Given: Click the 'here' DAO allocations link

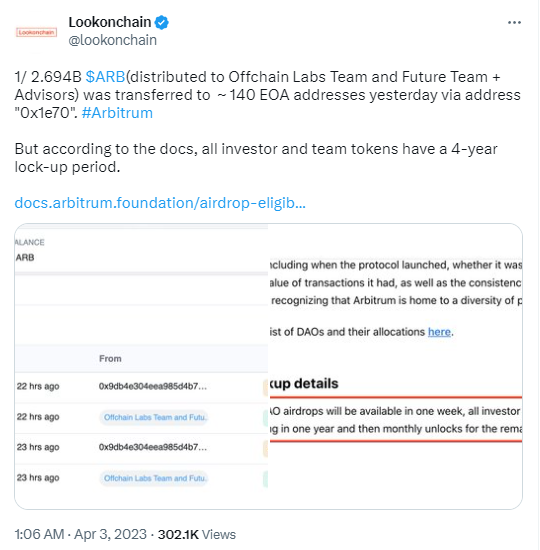Looking at the screenshot, I should 439,332.
